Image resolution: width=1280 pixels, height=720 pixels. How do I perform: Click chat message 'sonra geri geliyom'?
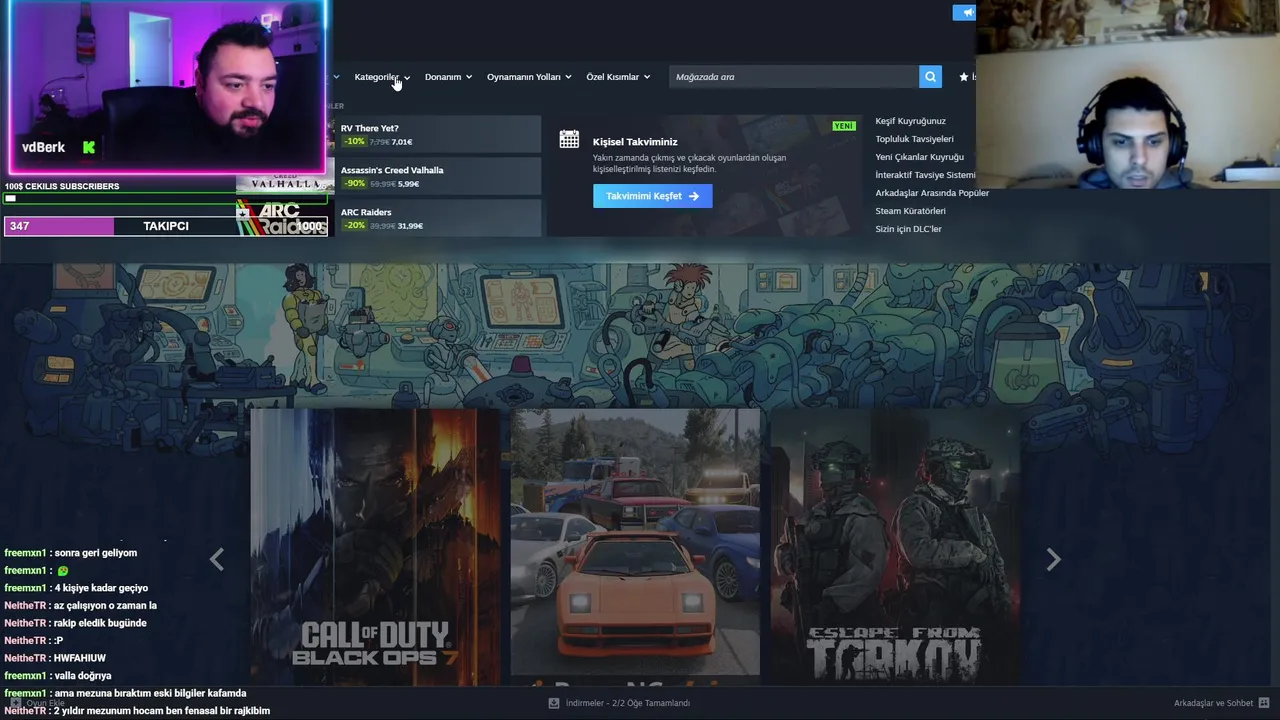pyautogui.click(x=96, y=553)
